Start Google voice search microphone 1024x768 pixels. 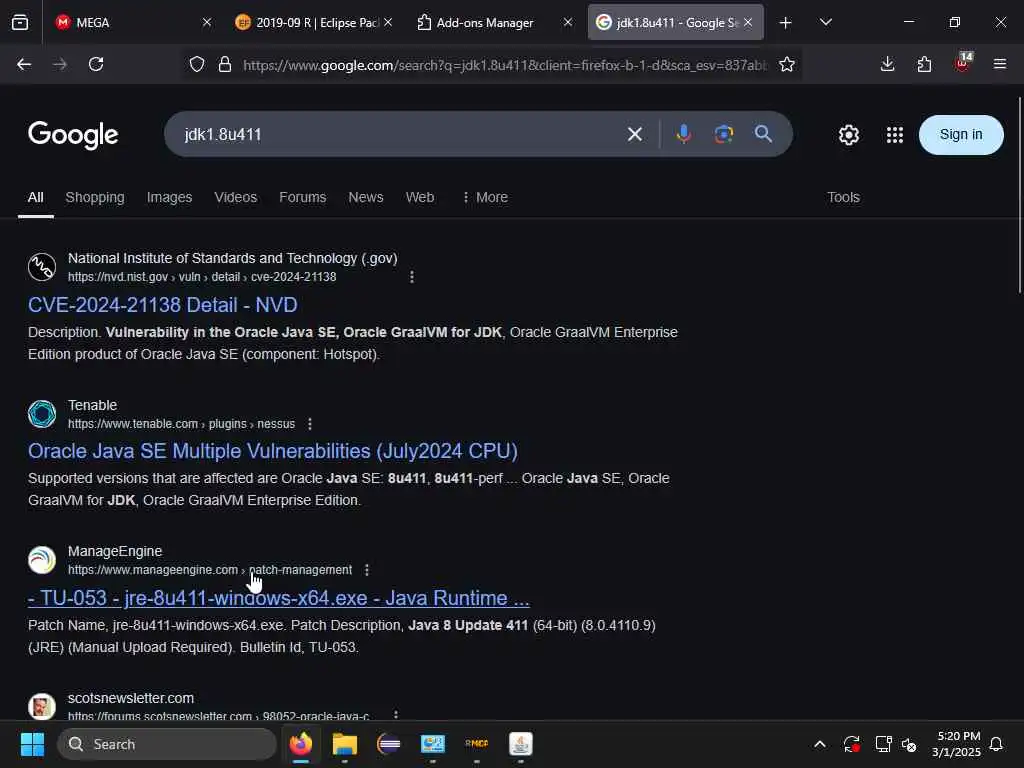coord(683,135)
